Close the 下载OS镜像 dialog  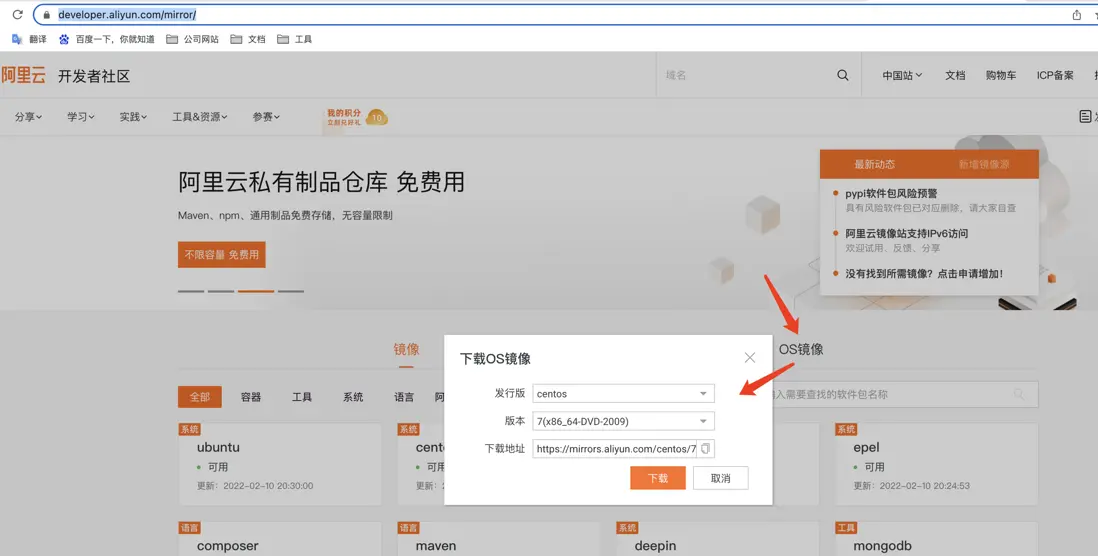click(x=749, y=358)
